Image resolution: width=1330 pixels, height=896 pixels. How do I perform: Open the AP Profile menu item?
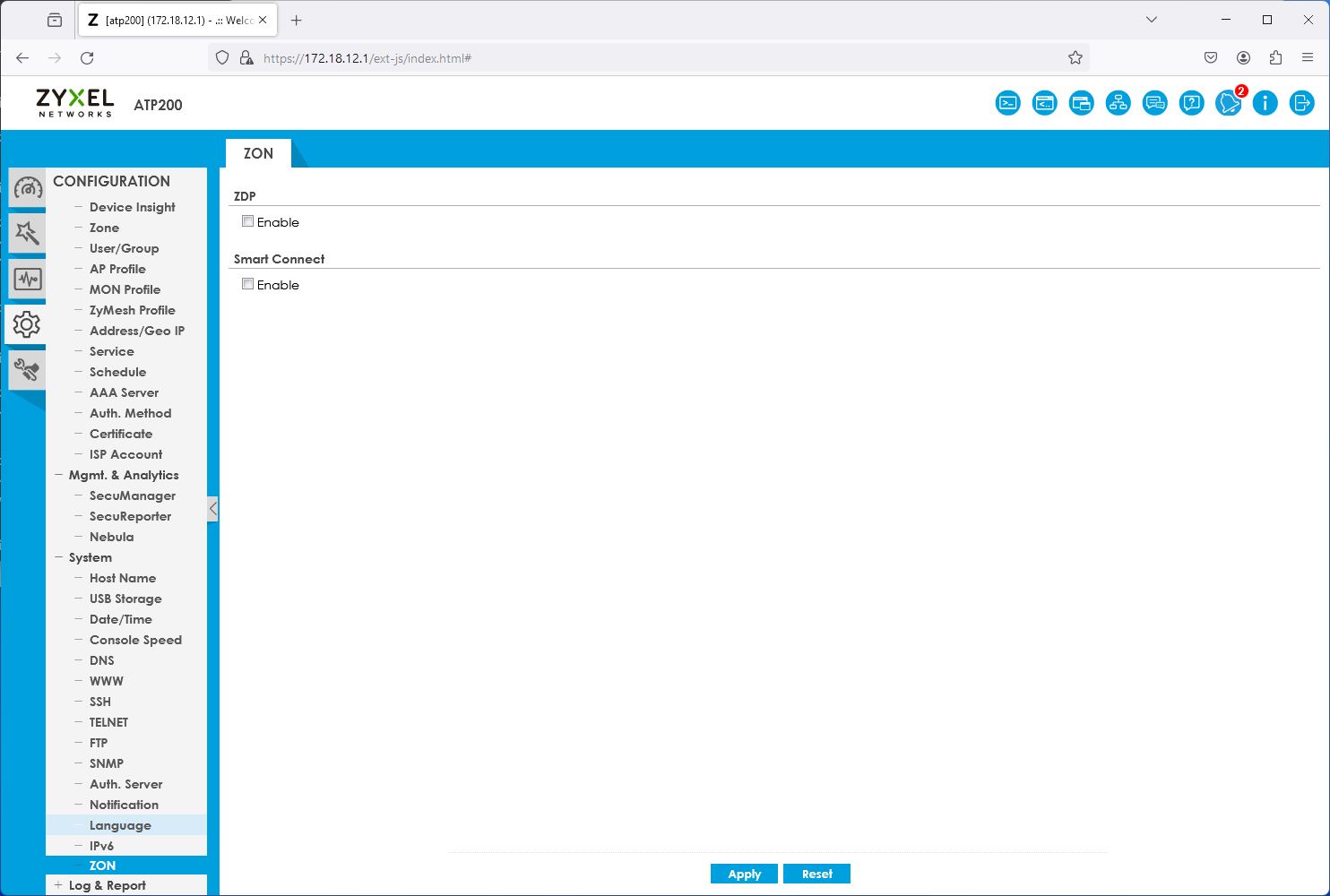coord(117,269)
